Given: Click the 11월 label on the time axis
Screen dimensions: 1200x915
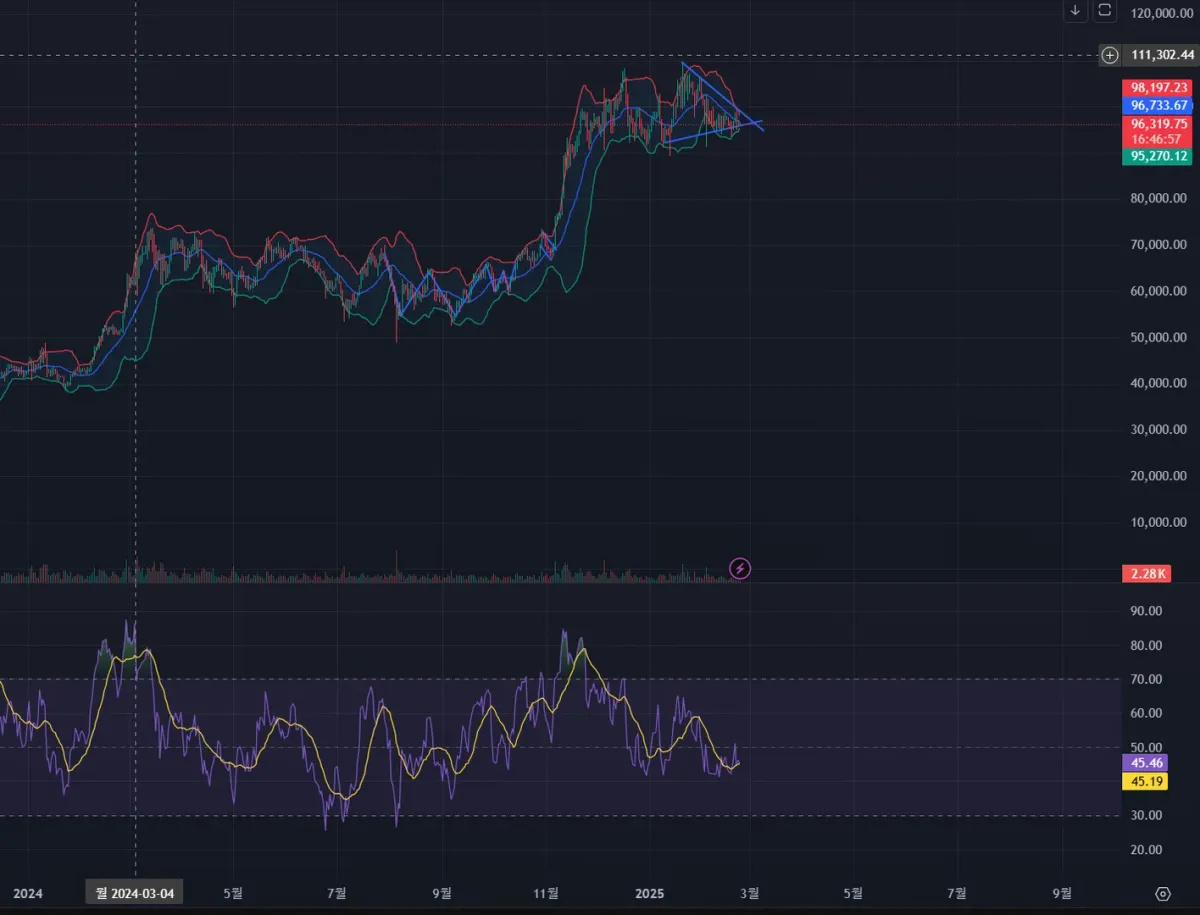Looking at the screenshot, I should click(547, 893).
